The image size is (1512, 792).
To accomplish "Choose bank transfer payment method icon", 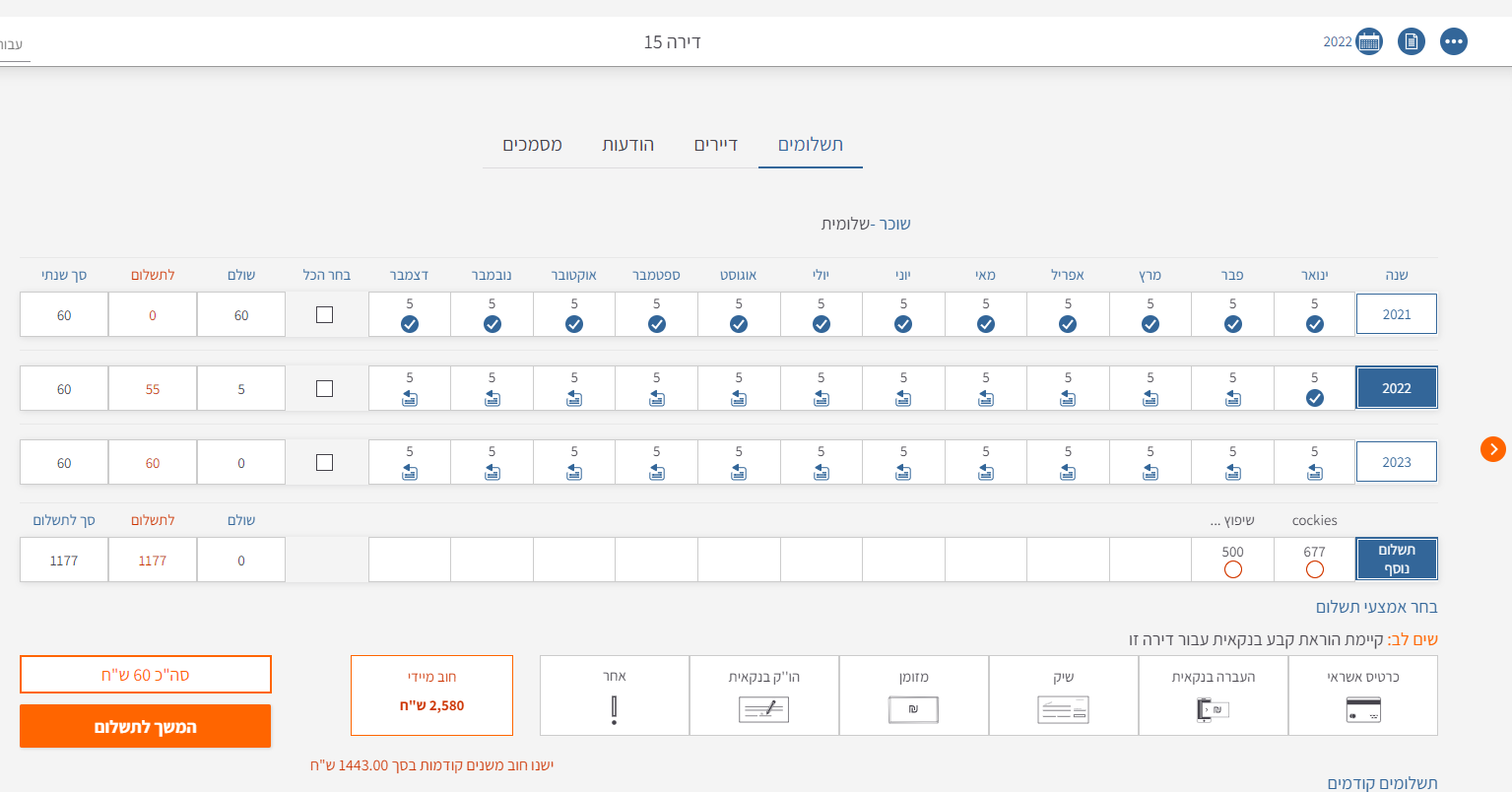I will 1213,709.
